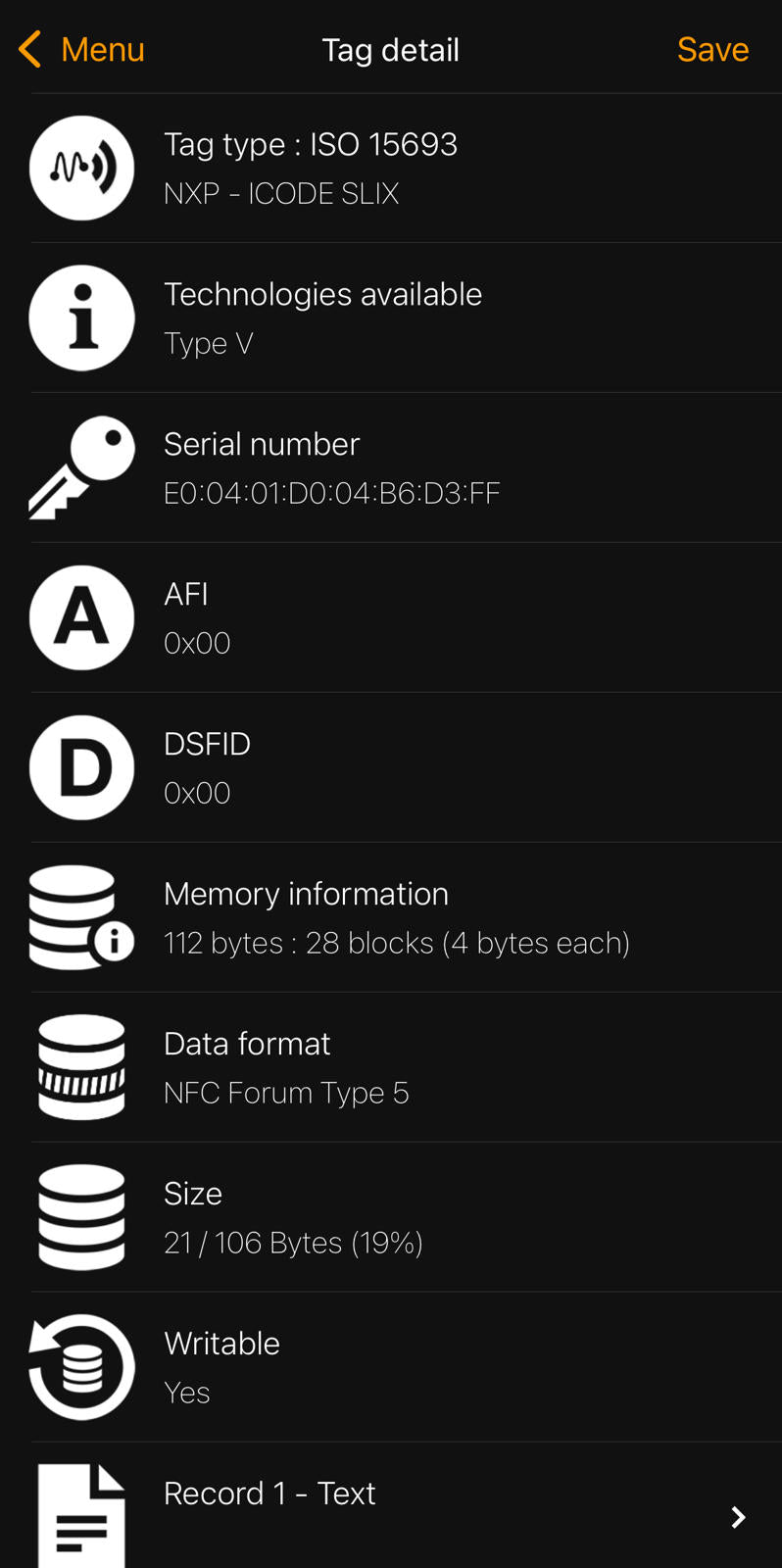This screenshot has height=1568, width=782.
Task: Tap the Memory information database icon
Action: click(x=81, y=918)
